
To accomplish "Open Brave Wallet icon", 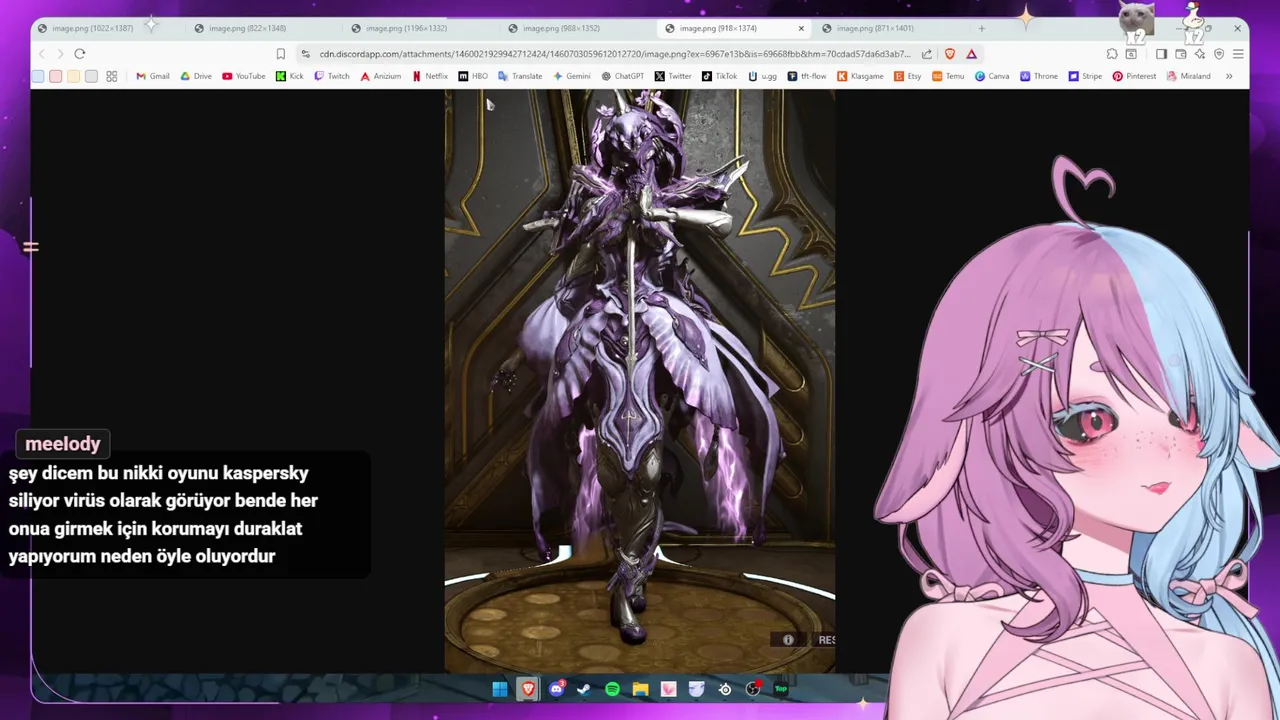I will pyautogui.click(x=1181, y=54).
